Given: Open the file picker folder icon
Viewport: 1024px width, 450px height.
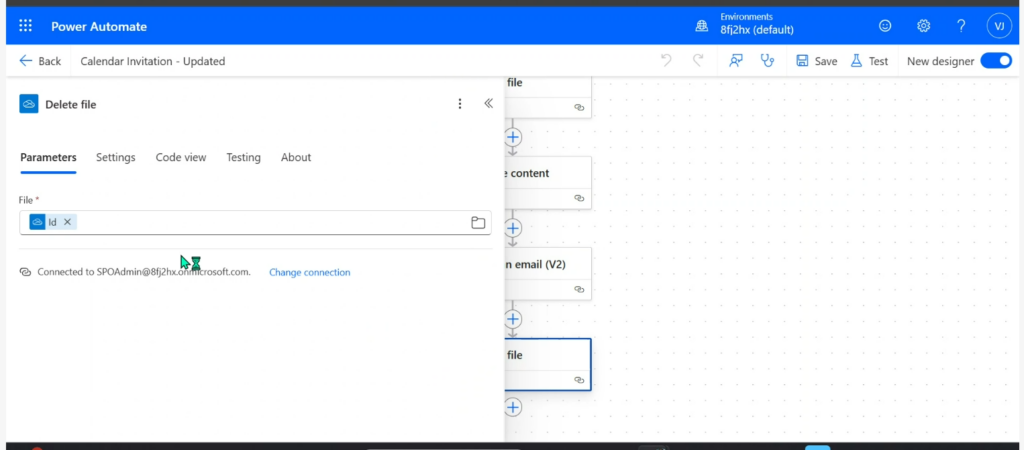Looking at the screenshot, I should click(478, 223).
